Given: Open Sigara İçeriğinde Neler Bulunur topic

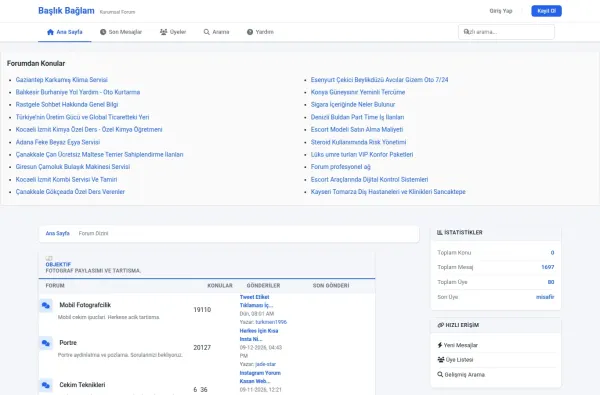Looking at the screenshot, I should (x=353, y=104).
